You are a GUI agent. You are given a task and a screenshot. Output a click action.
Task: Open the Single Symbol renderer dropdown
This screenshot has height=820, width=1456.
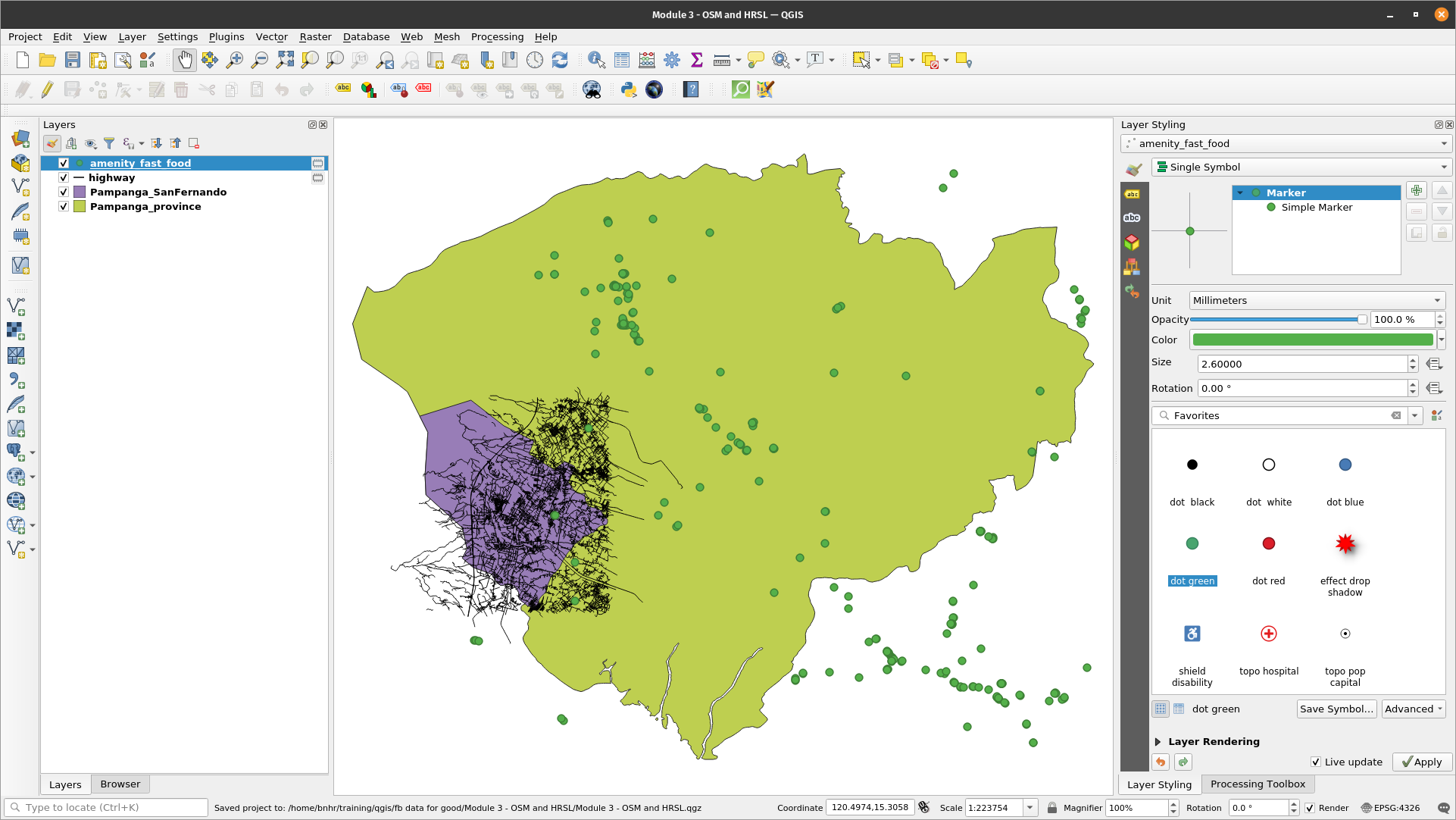(1298, 167)
